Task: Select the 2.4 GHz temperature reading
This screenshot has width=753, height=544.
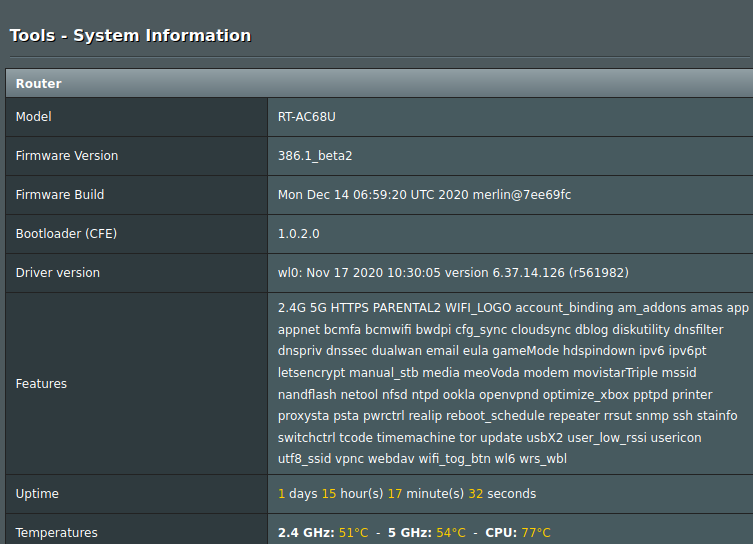Action: click(x=323, y=532)
